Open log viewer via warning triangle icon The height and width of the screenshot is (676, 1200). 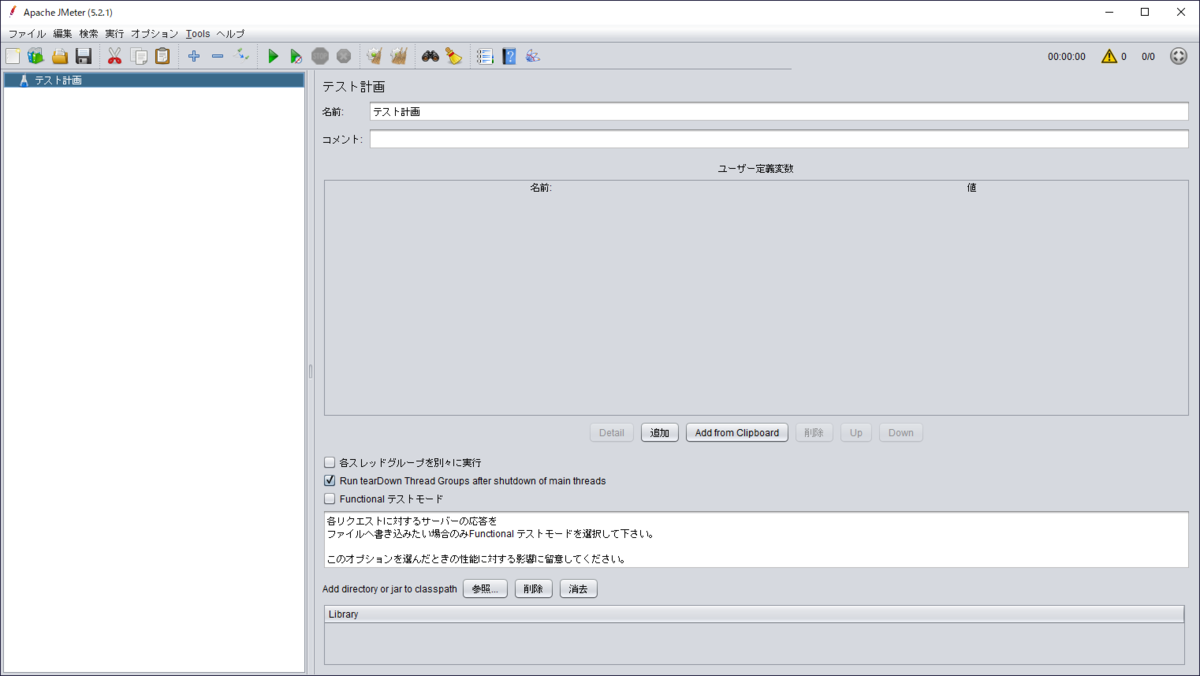[x=1109, y=56]
